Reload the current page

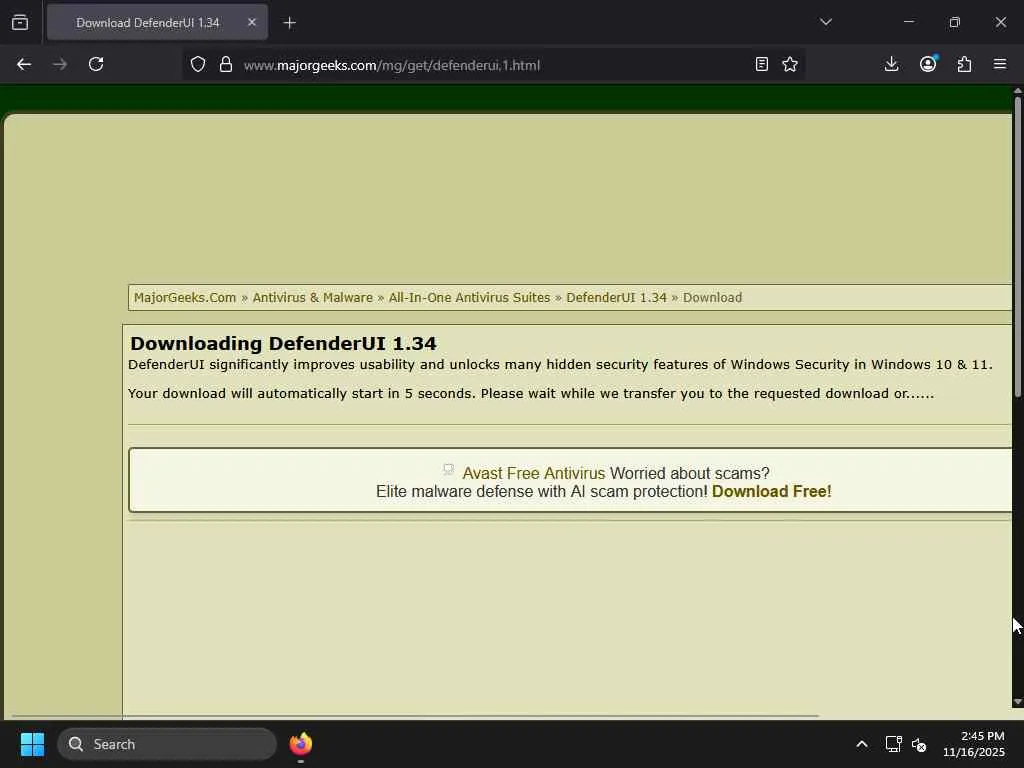(96, 64)
